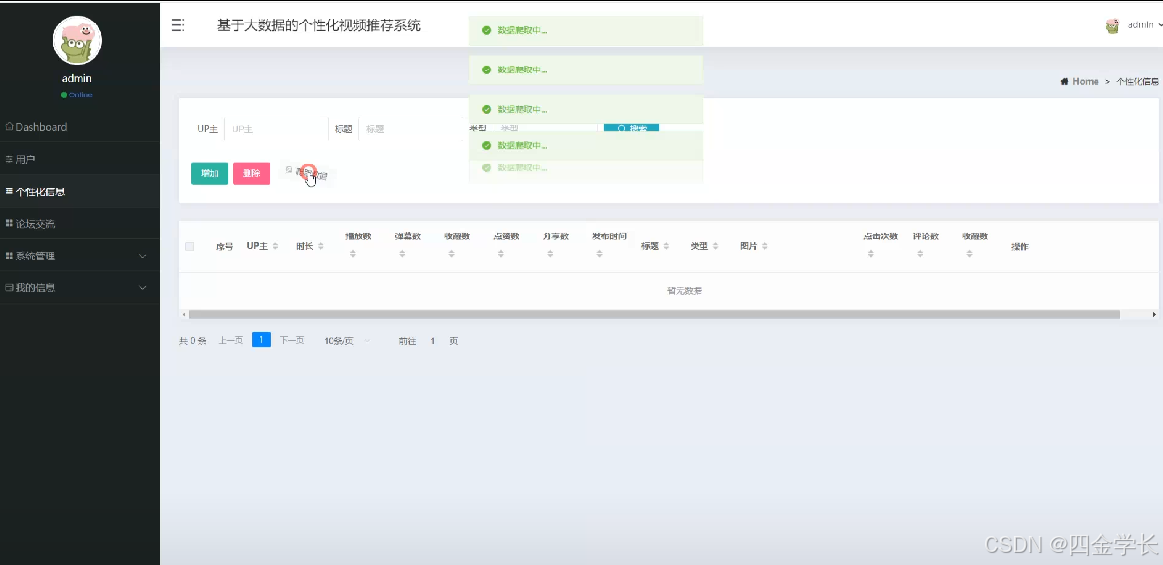Click the crawl data button beside 删除
The image size is (1163, 565).
coord(306,174)
